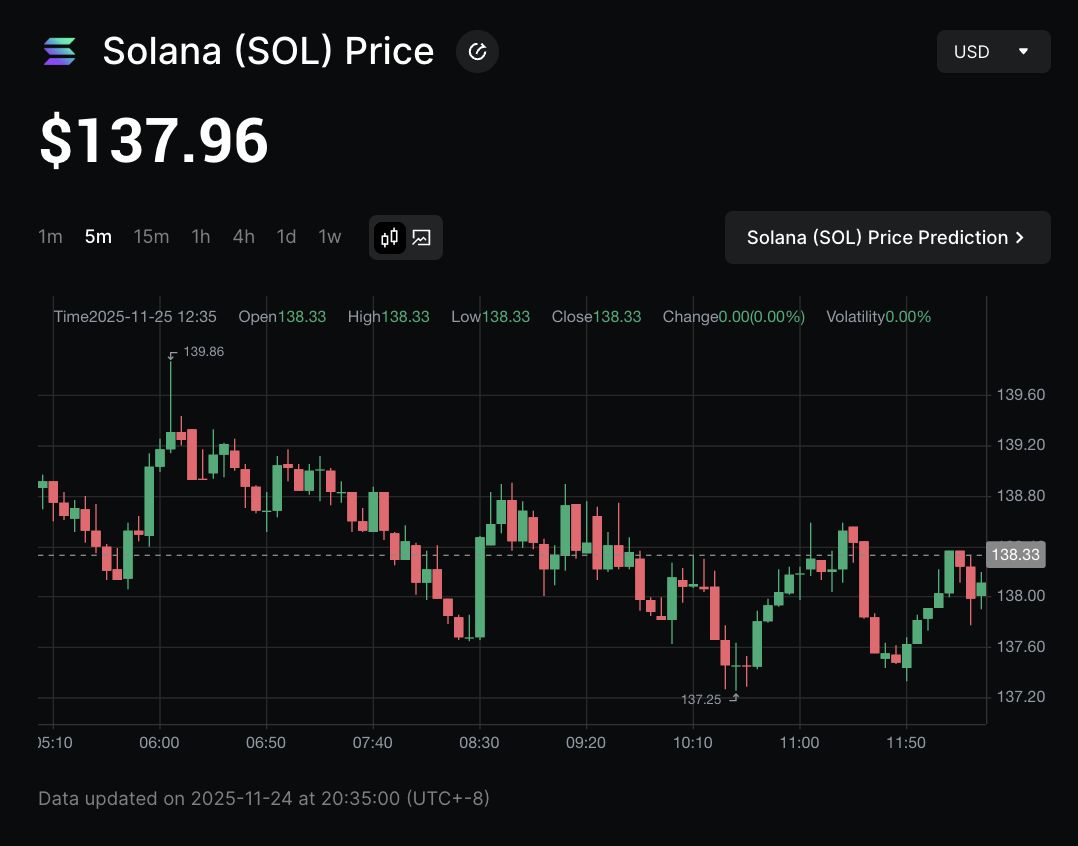Switch to the 15m timeframe tab
The height and width of the screenshot is (846, 1078).
pos(151,237)
